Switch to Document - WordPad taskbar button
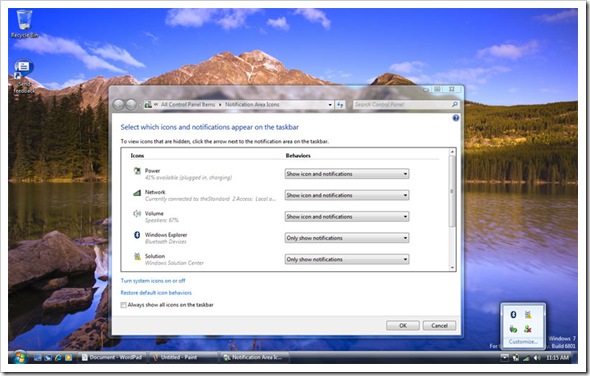This screenshot has height=376, width=590. [112, 357]
